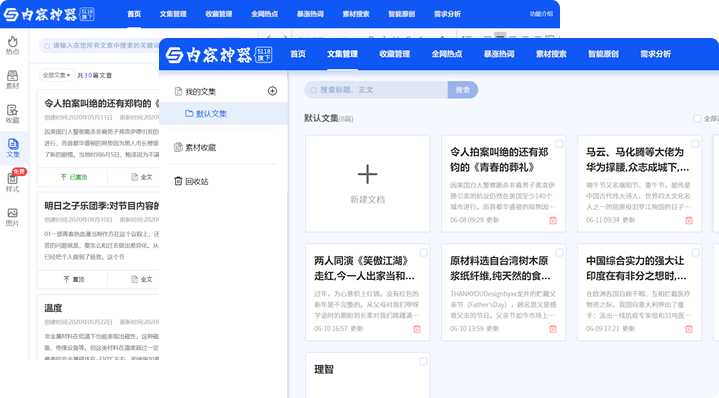
Task: Open 全文 of 明日之子乐团季 article
Action: click(142, 279)
